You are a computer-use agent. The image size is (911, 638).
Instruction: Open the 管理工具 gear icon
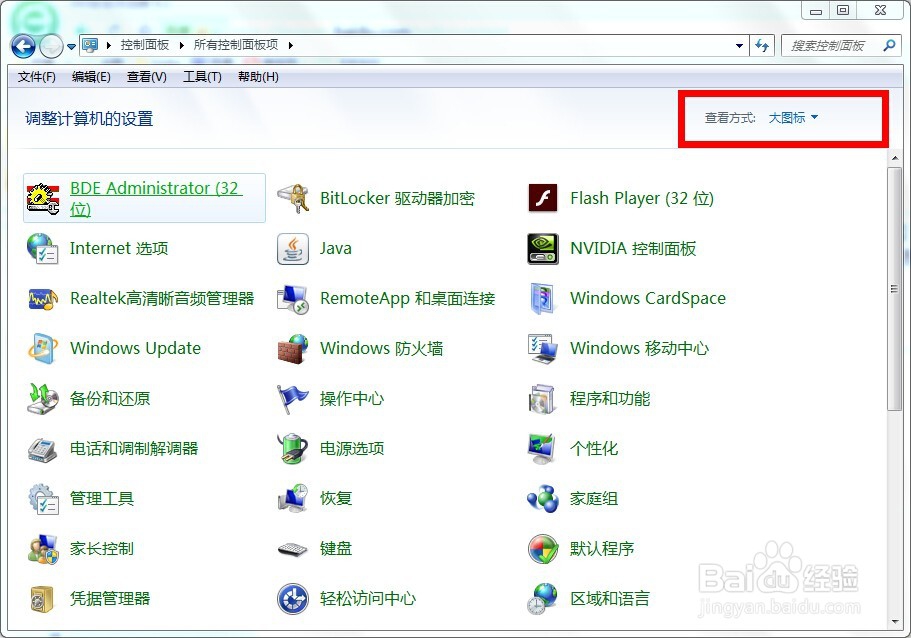[42, 499]
